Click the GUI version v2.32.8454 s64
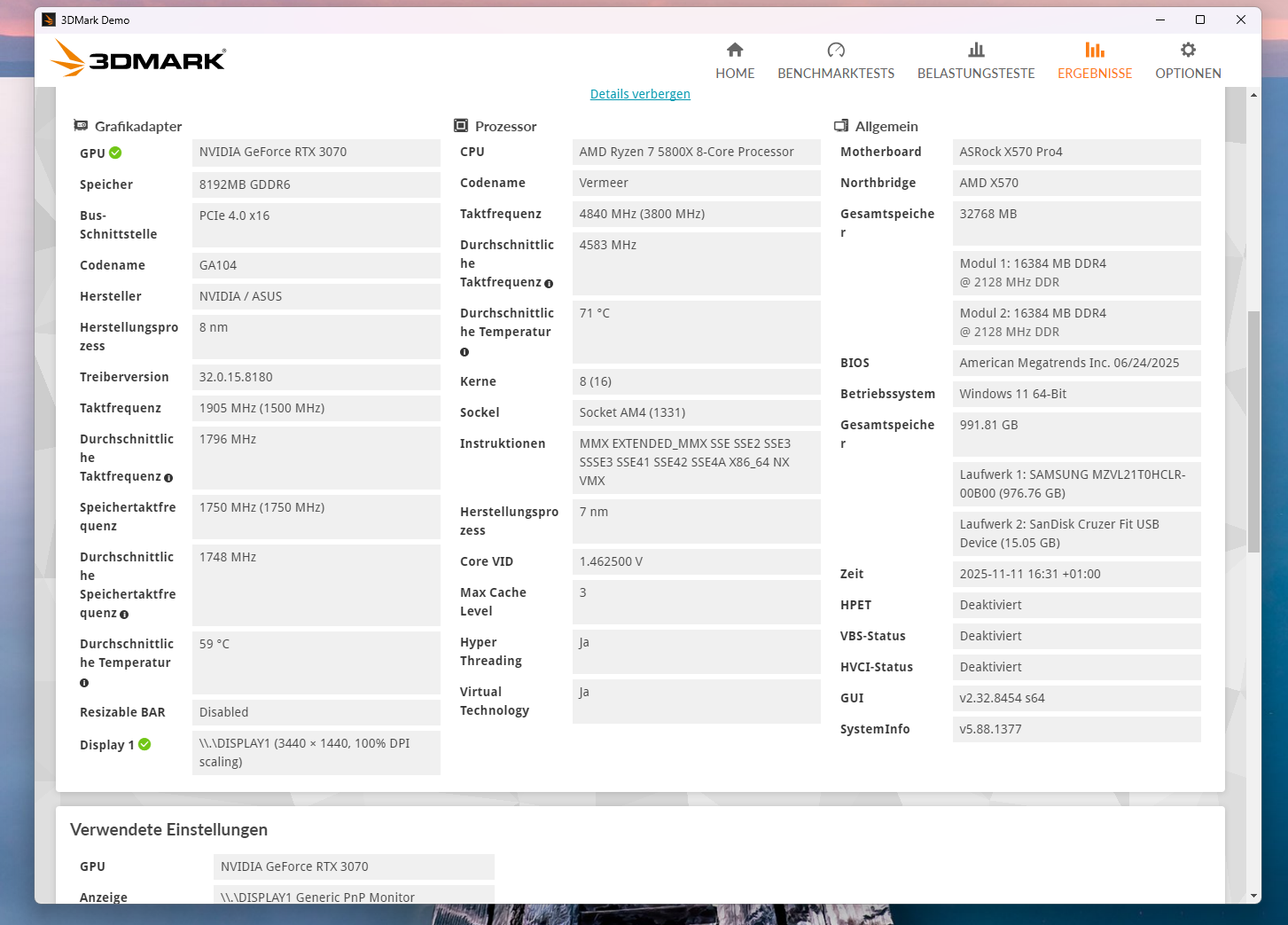This screenshot has width=1288, height=925. click(1077, 698)
